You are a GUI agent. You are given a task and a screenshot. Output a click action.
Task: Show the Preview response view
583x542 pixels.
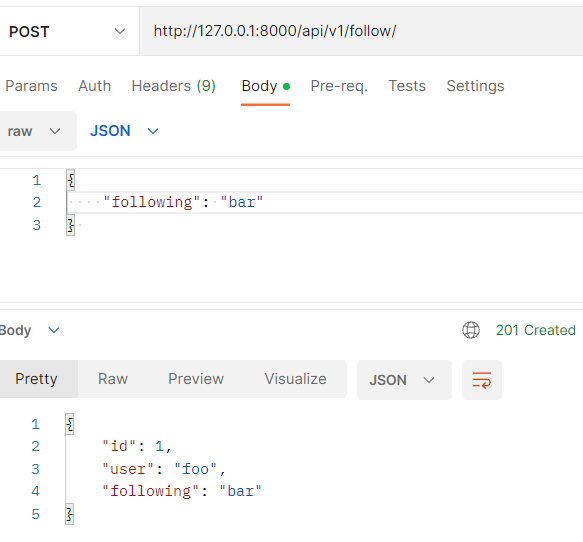tap(196, 379)
